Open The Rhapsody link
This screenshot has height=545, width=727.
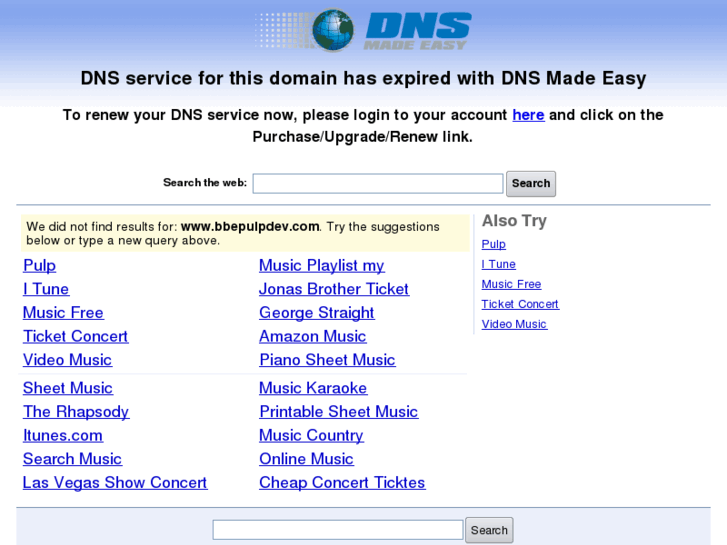click(76, 412)
